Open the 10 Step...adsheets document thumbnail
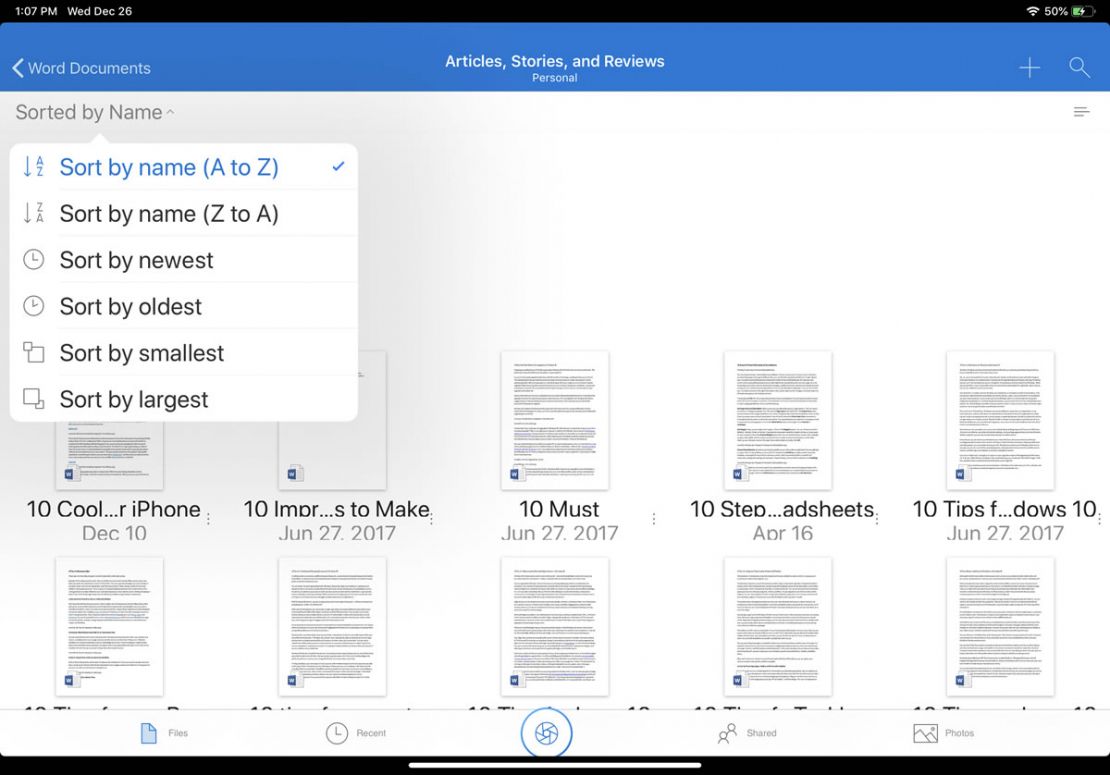This screenshot has width=1110, height=775. click(777, 420)
